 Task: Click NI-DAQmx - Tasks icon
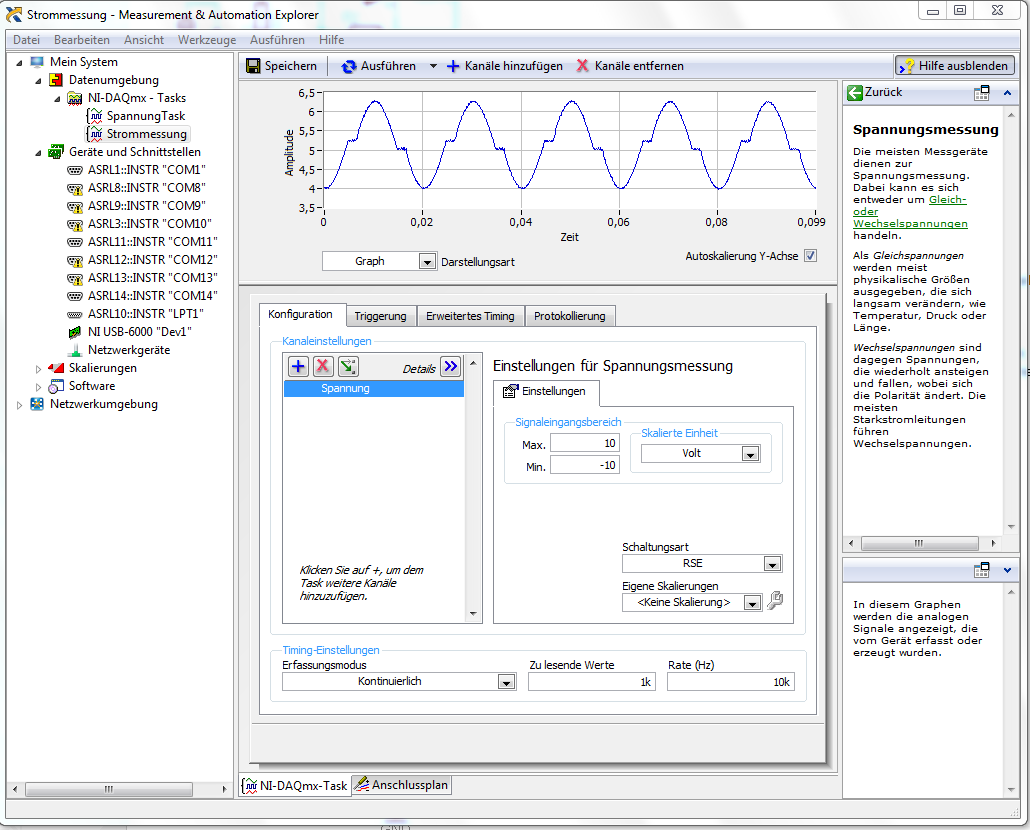click(x=75, y=98)
